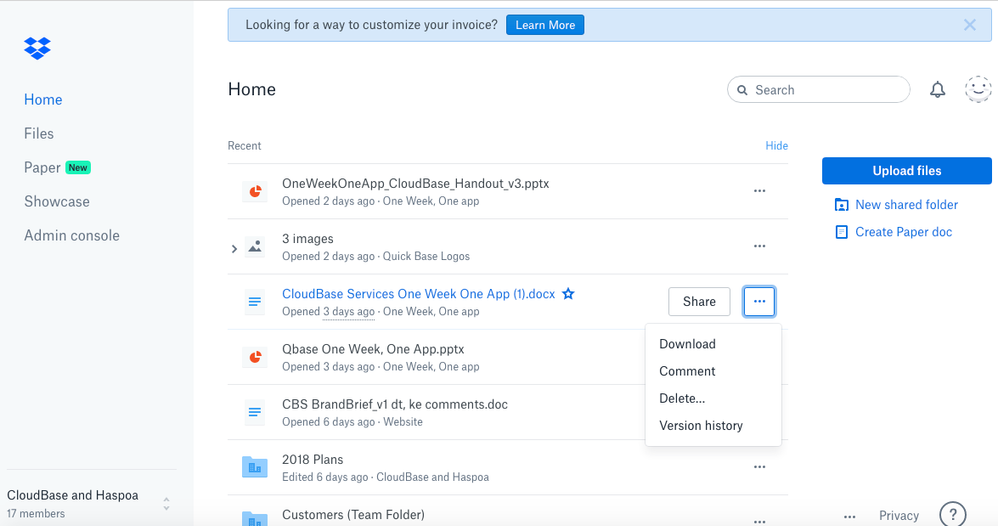Open Showcase in the sidebar

57,202
